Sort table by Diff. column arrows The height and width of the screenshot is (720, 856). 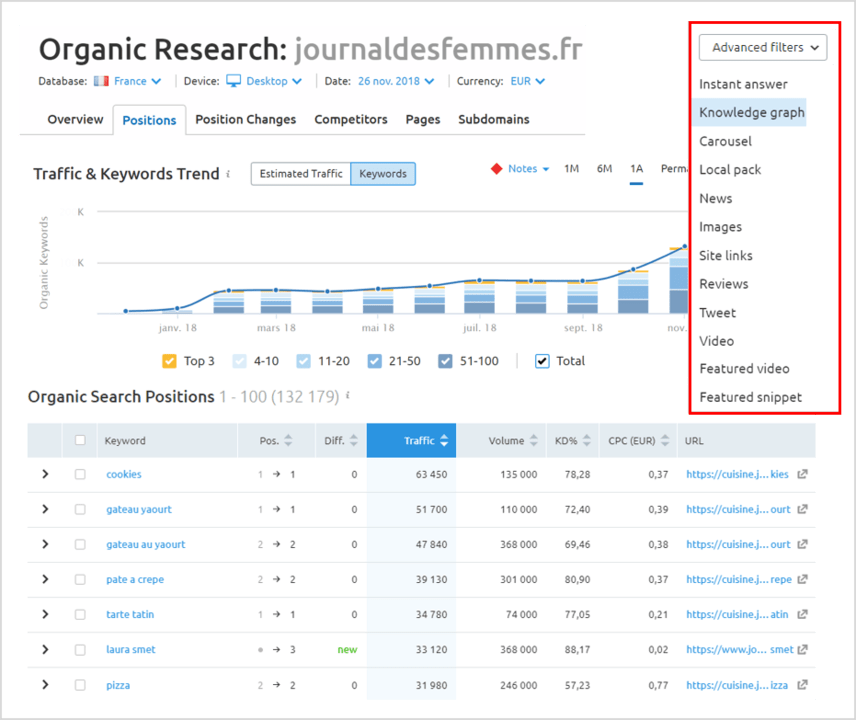click(x=354, y=440)
